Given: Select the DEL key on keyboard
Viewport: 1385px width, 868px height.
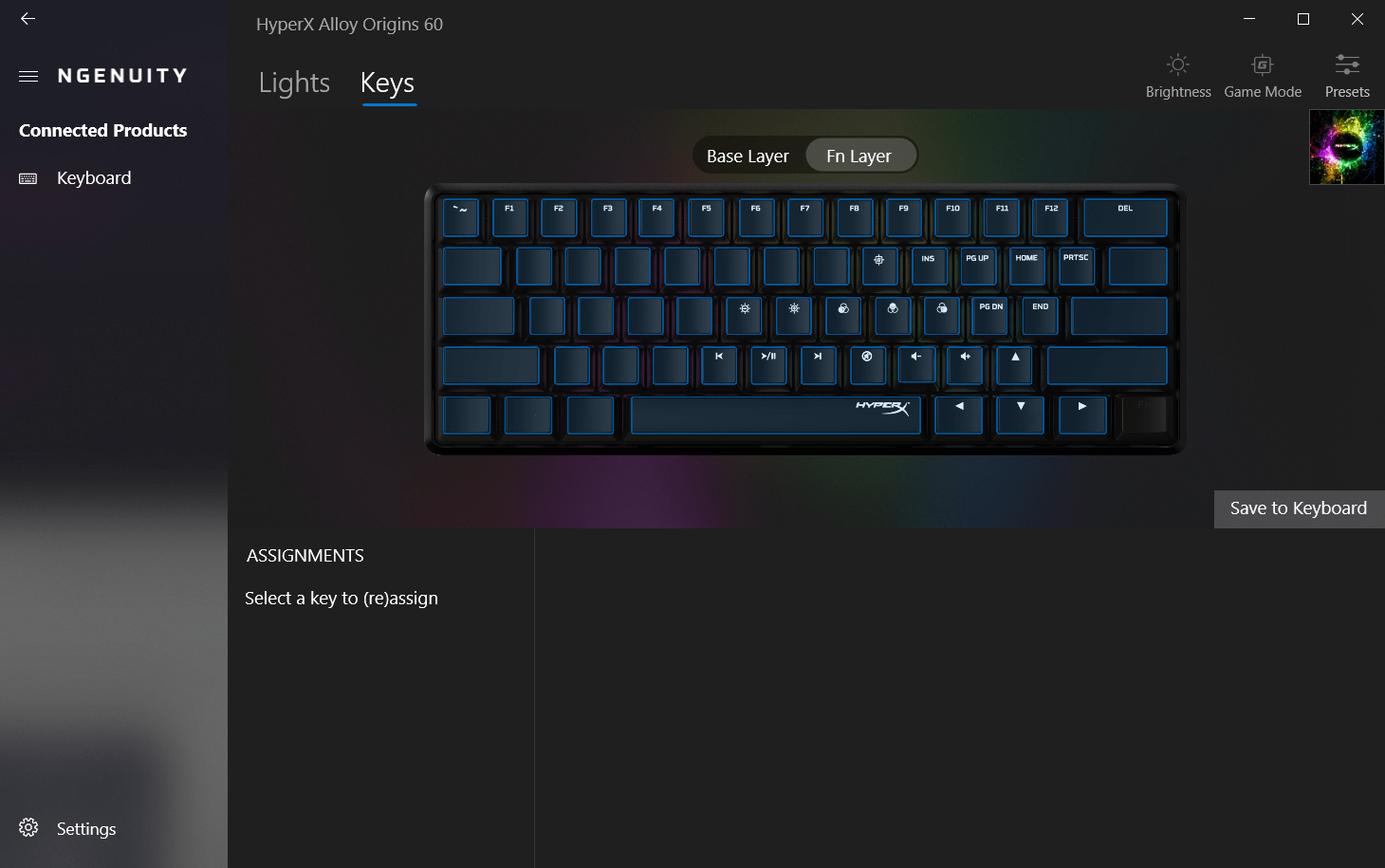Looking at the screenshot, I should coord(1125,217).
